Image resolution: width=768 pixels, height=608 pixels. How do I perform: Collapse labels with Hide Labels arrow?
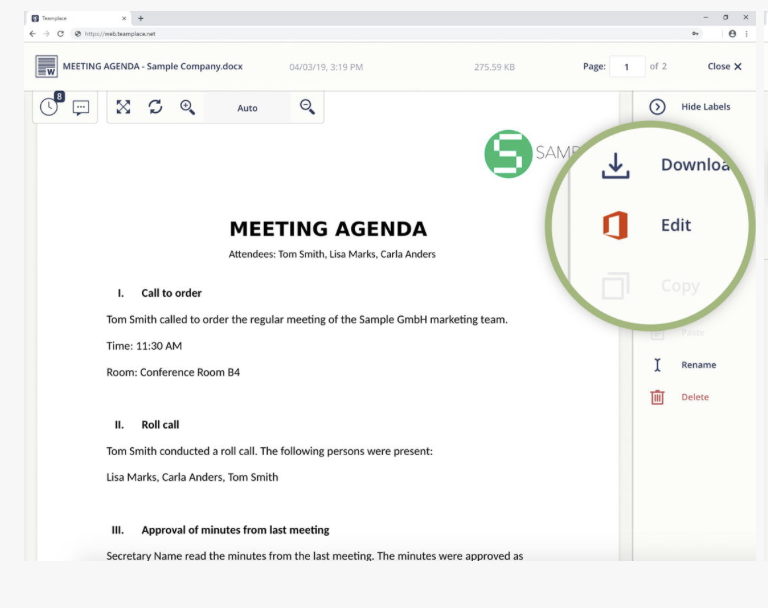[657, 107]
